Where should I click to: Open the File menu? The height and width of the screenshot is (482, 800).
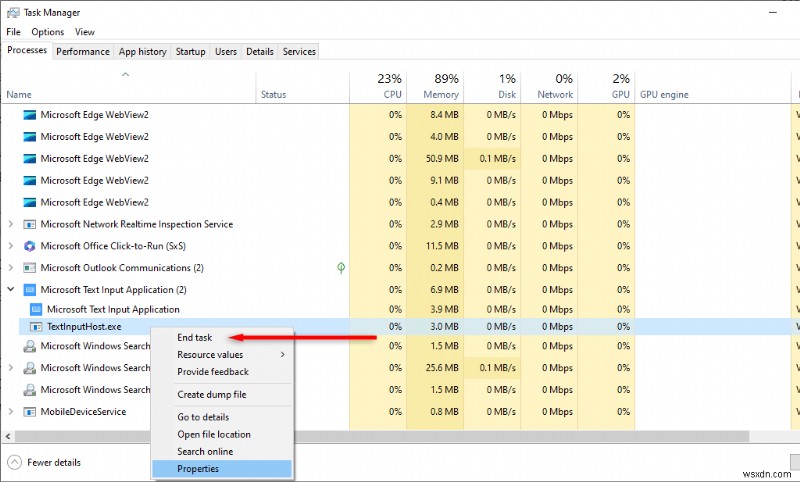13,32
